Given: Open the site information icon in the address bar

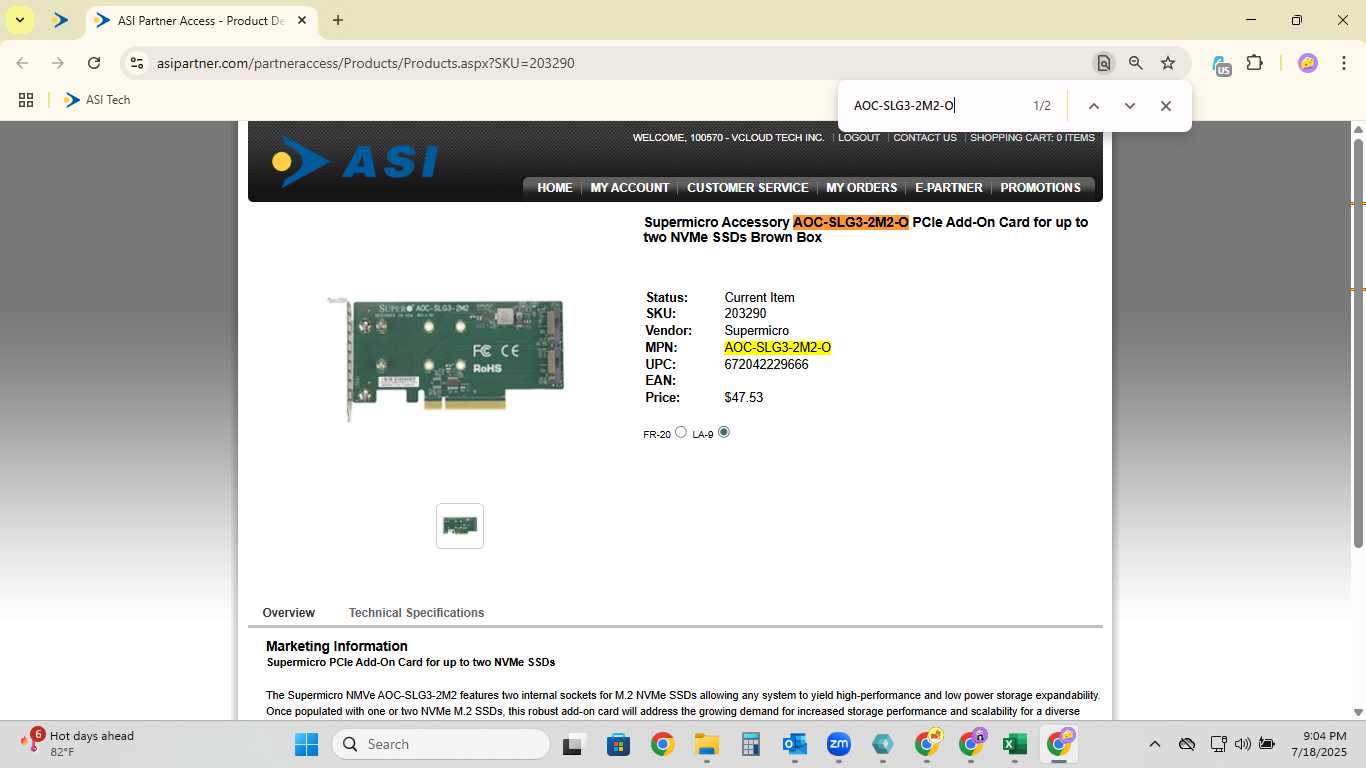Looking at the screenshot, I should 137,63.
